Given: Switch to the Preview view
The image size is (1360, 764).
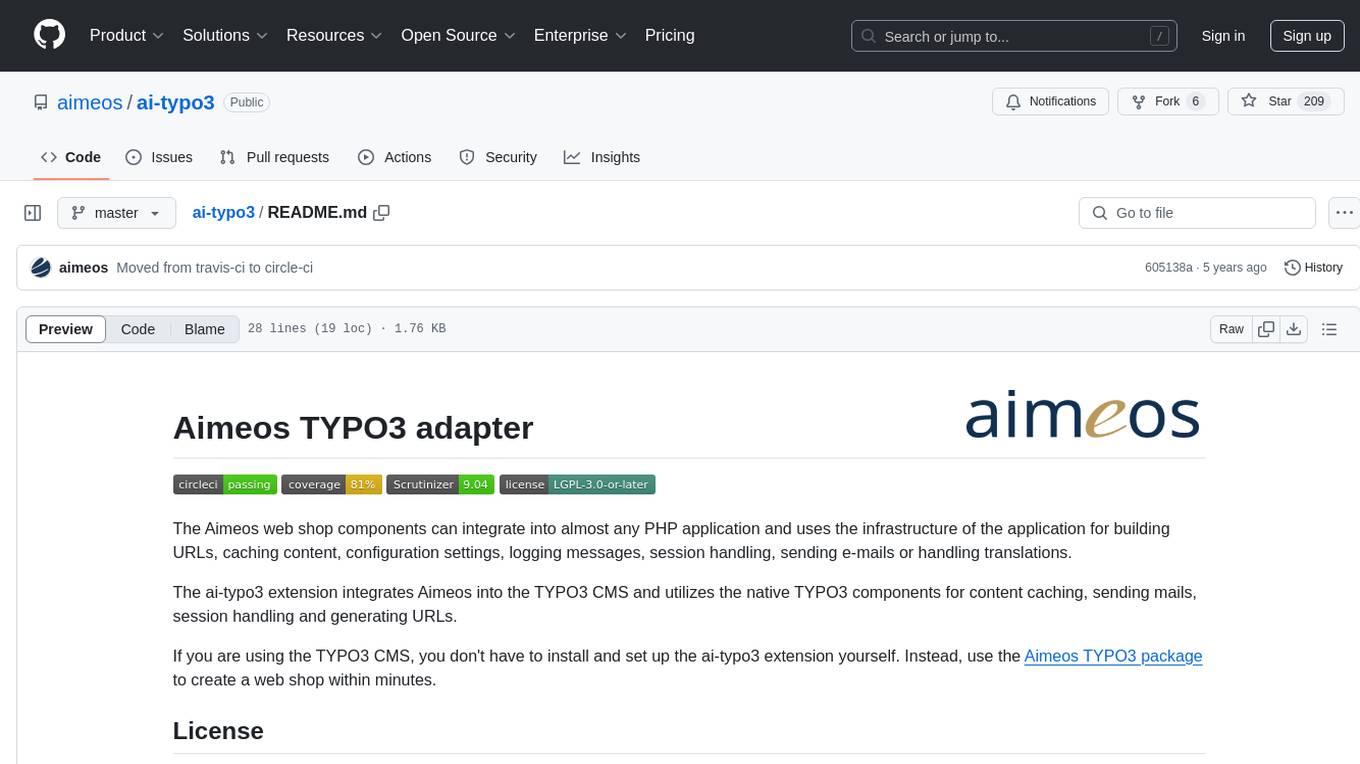Looking at the screenshot, I should click(65, 329).
